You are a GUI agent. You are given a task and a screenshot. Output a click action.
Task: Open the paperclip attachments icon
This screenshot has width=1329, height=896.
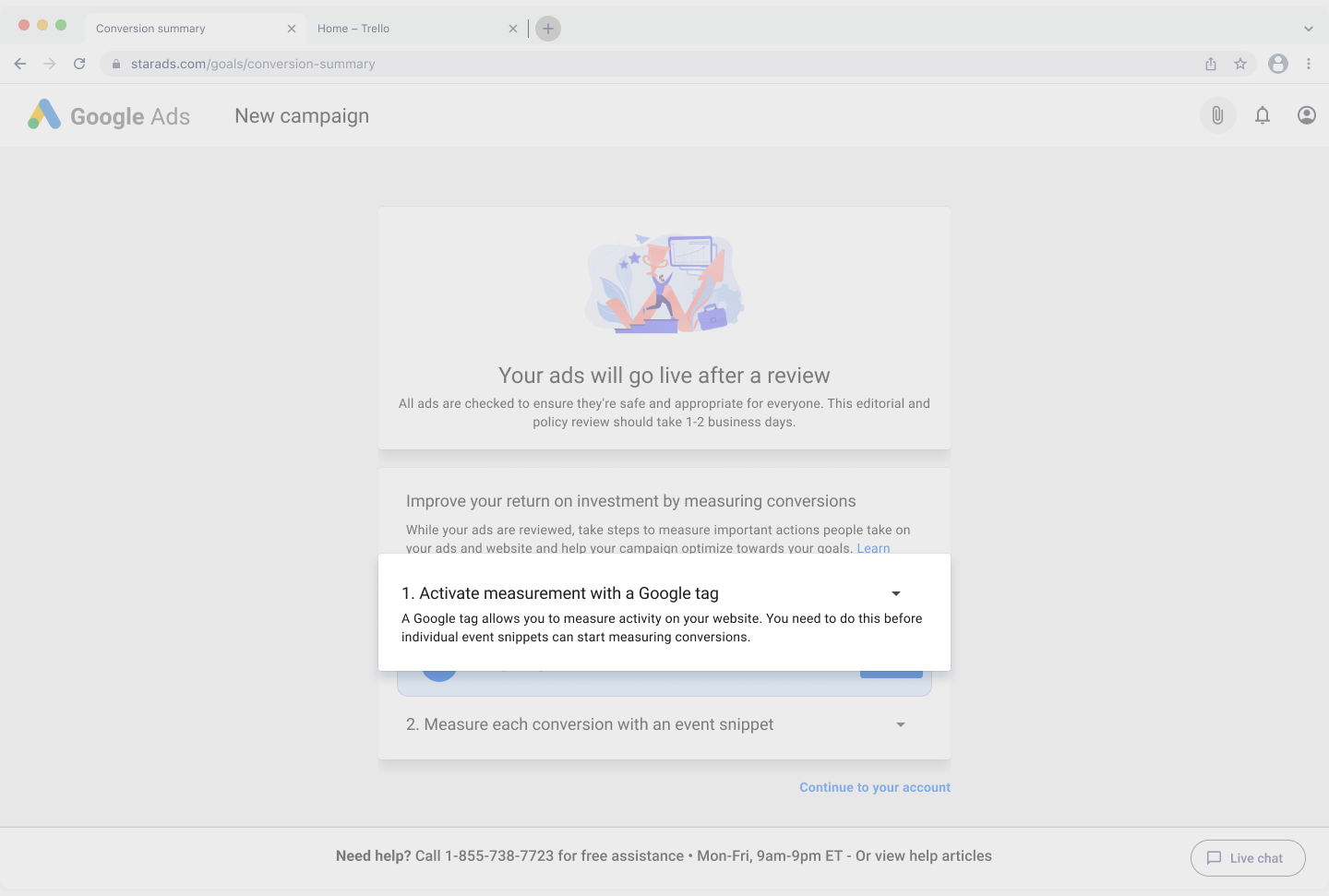[x=1217, y=115]
